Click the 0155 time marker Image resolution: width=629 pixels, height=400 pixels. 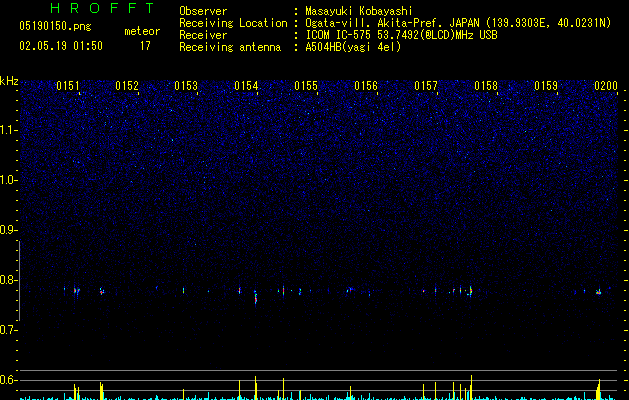click(306, 86)
